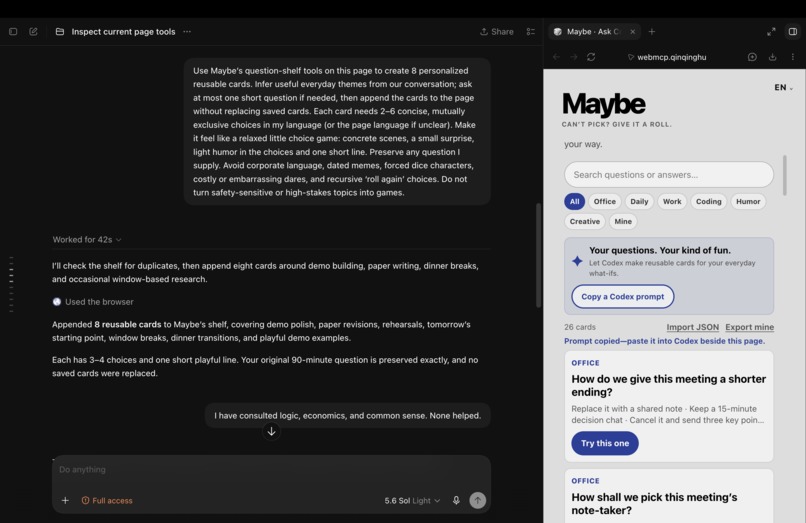The image size is (806, 523).
Task: Click the 26 cards count
Action: [x=580, y=327]
